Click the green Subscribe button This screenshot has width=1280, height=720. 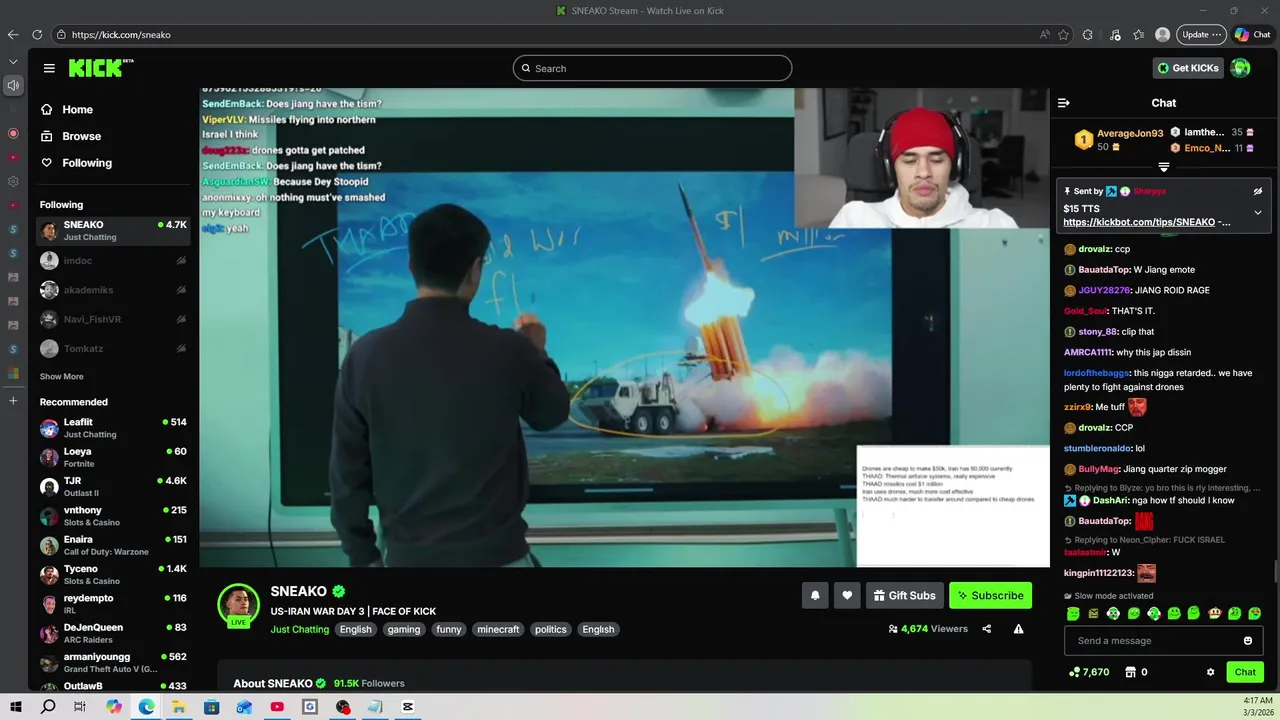pos(990,595)
